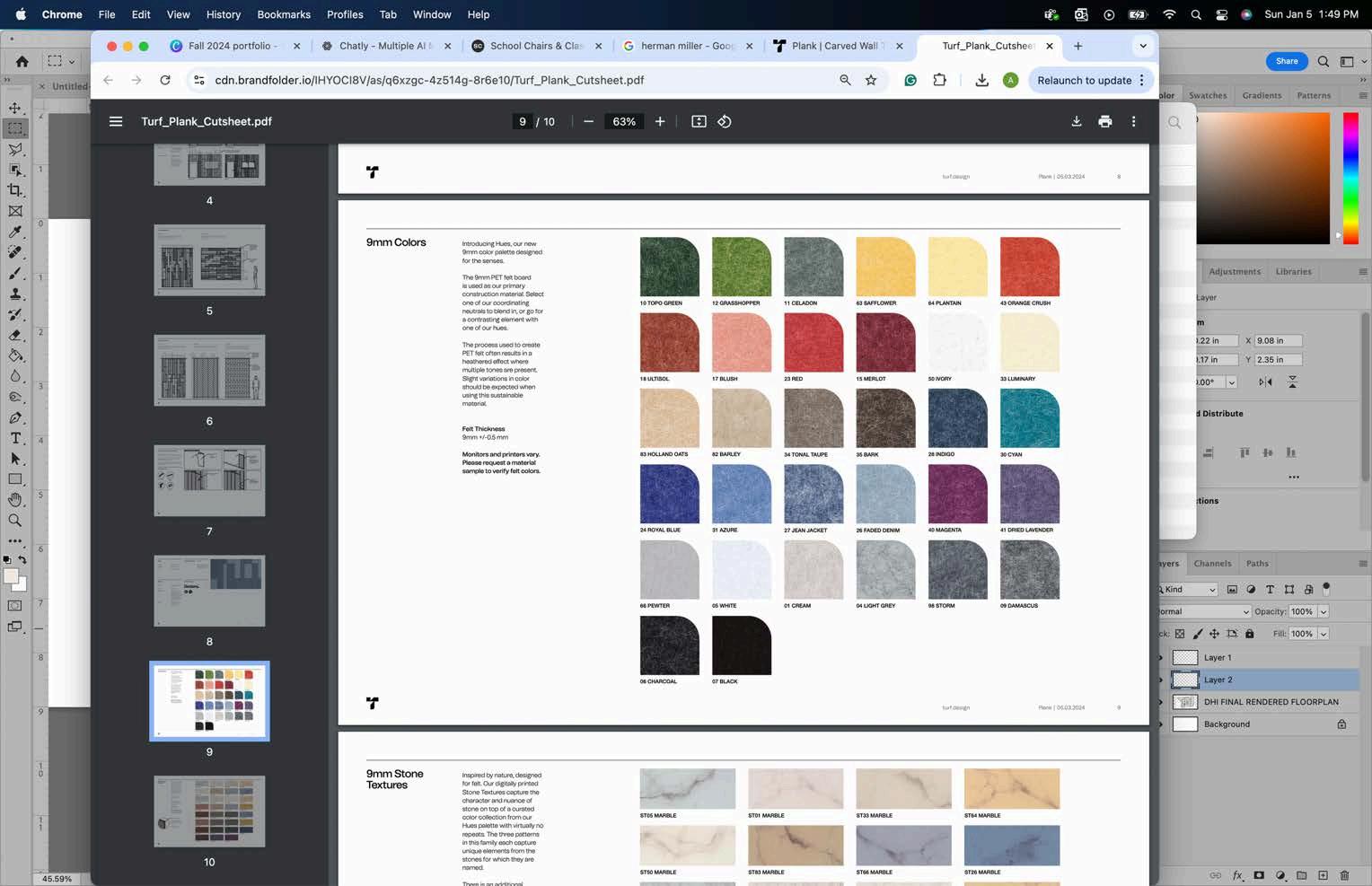Click the hue spectrum slider
This screenshot has width=1372, height=886.
[1350, 178]
